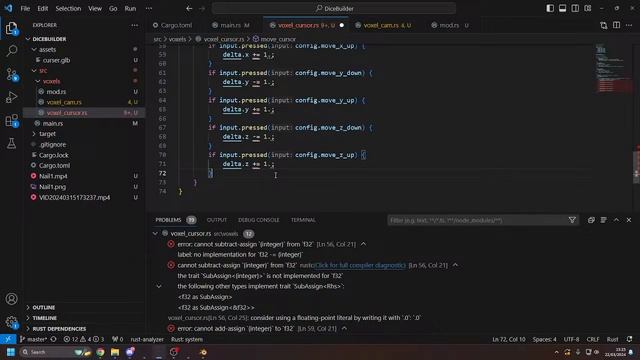The image size is (640, 360).
Task: Open editor more actions menu
Action: point(629,25)
